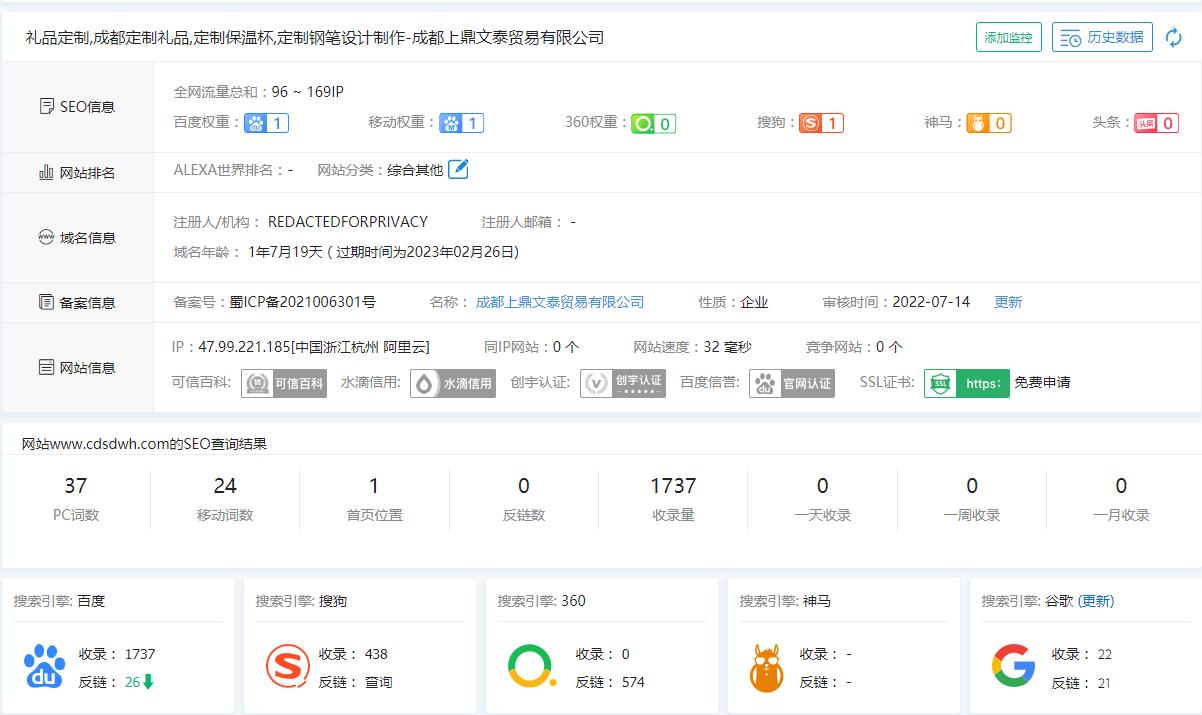Viewport: 1202px width, 715px height.
Task: Click the 官网认证 Baidu badge
Action: click(x=792, y=383)
